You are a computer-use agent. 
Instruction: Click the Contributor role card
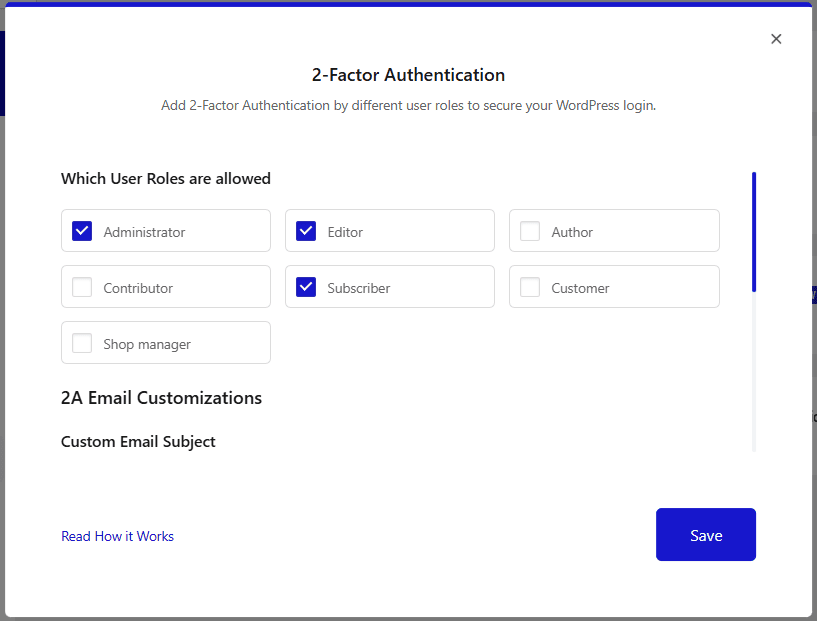coord(165,287)
